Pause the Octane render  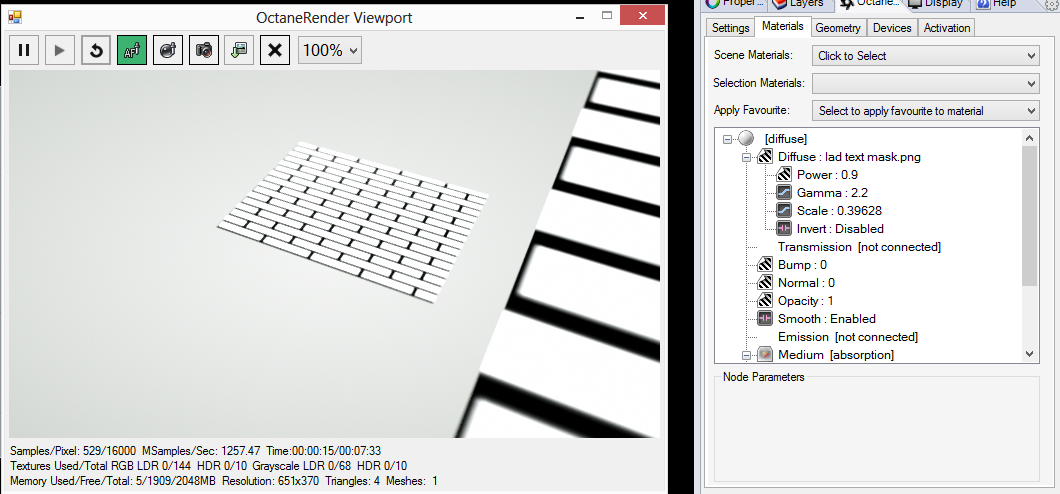click(24, 50)
